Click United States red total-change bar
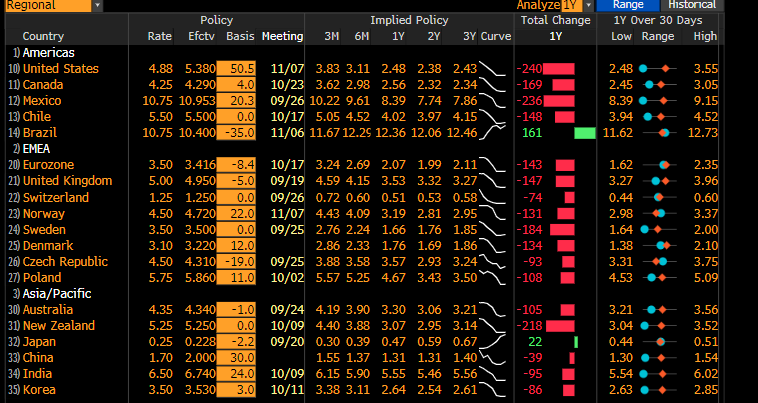The width and height of the screenshot is (758, 403). [559, 69]
